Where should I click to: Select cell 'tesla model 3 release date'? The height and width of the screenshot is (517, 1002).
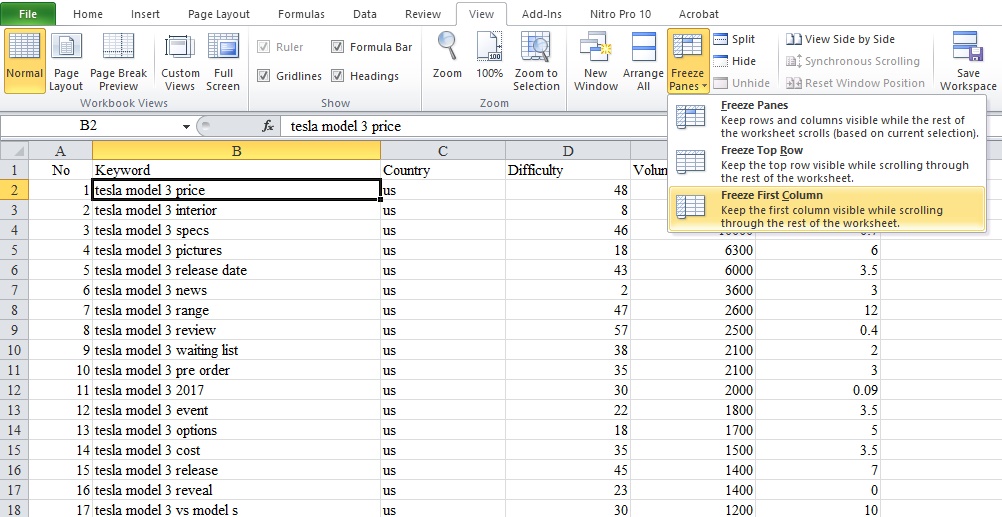tap(236, 270)
